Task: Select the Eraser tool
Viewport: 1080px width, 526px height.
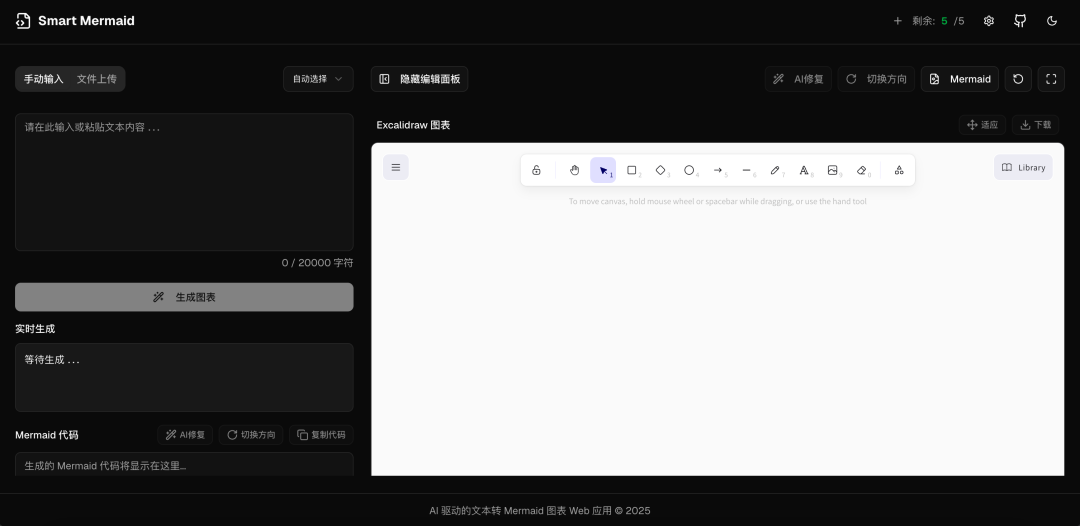Action: [861, 170]
